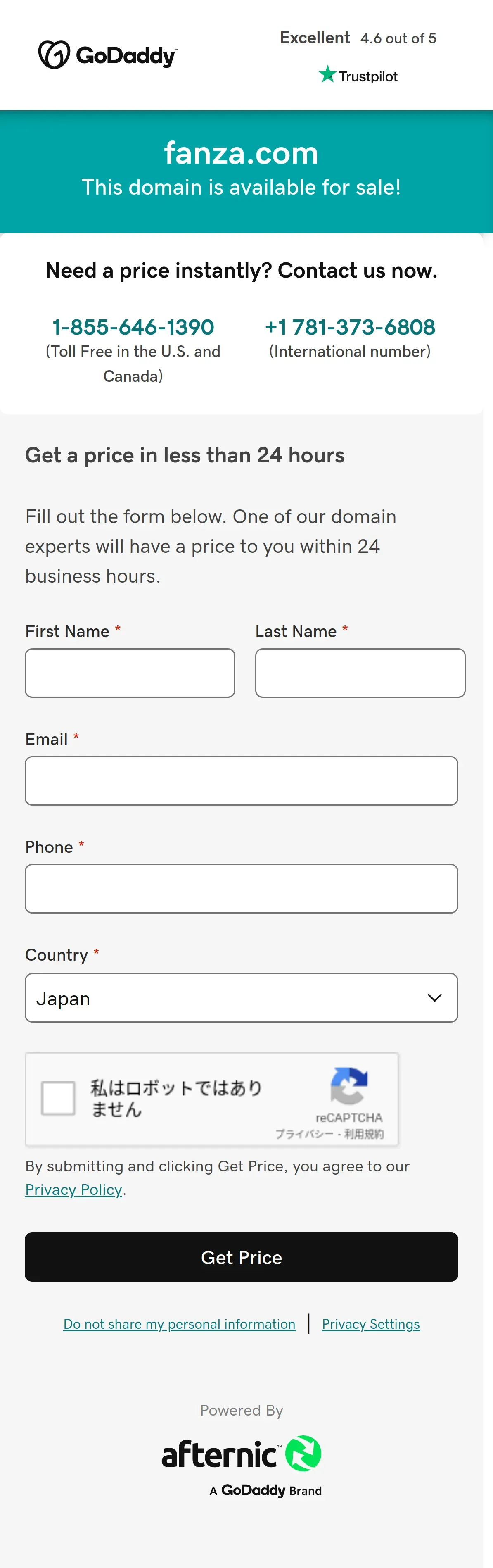Click the reCAPTCHA logo icon

[349, 1085]
